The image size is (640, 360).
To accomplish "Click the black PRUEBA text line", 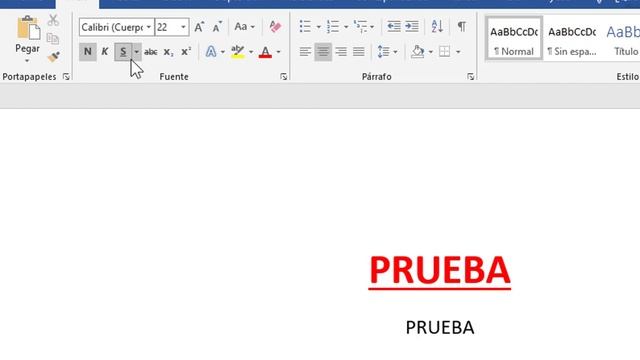I will (x=440, y=327).
